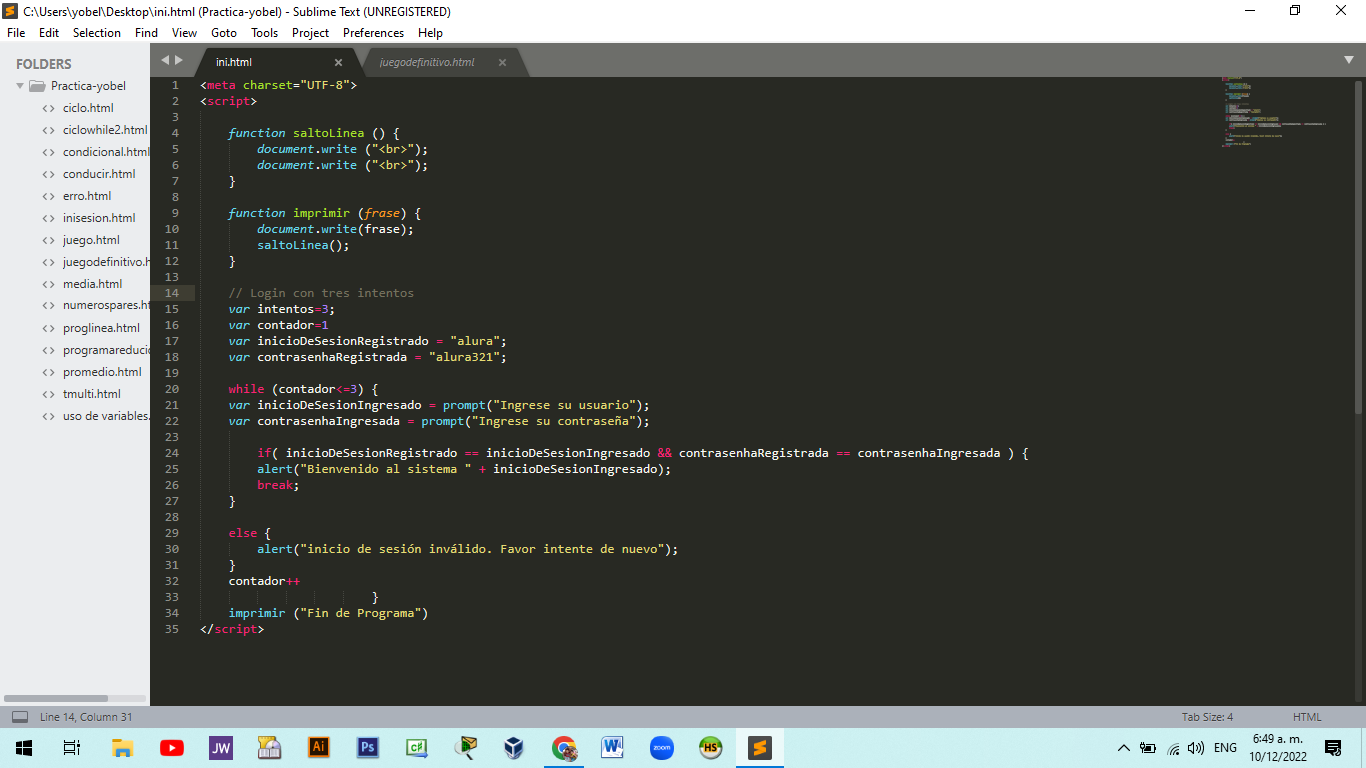Open File Explorer from the taskbar
The width and height of the screenshot is (1366, 768).
(x=122, y=747)
